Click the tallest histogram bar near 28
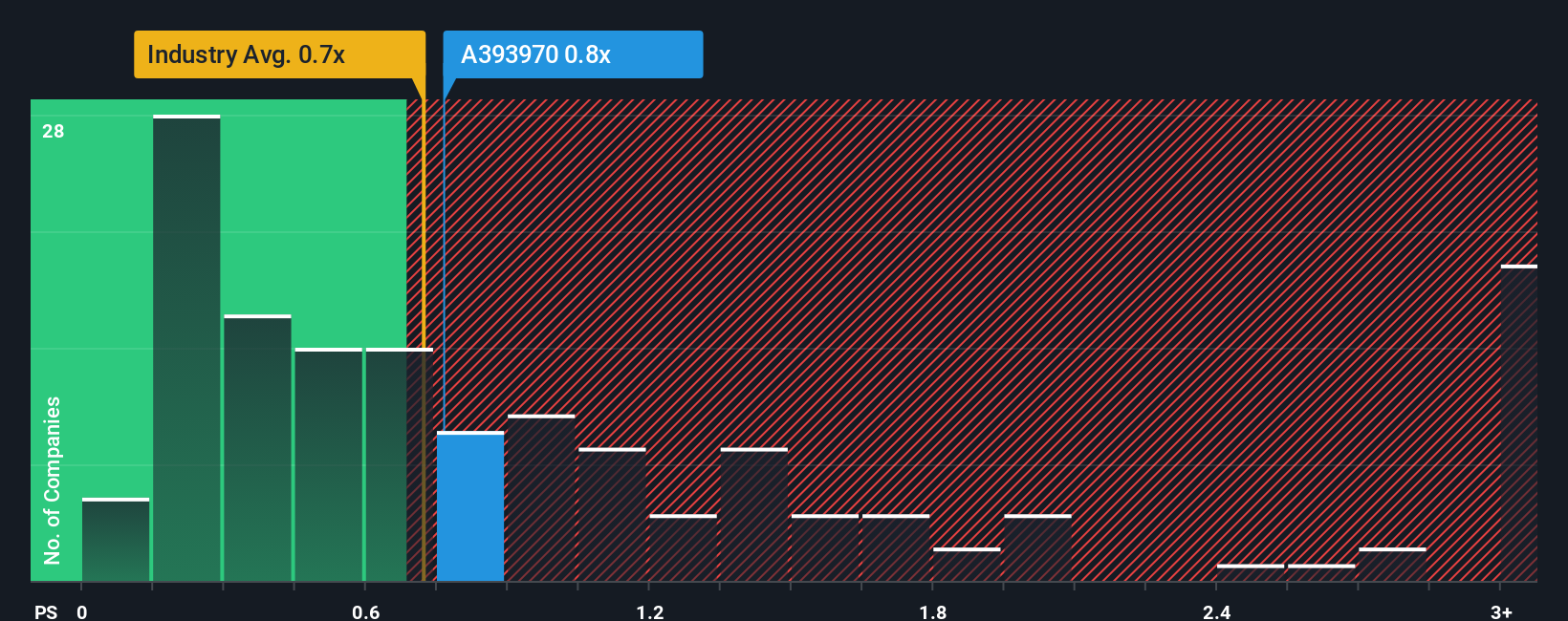Viewport: 1568px width, 621px height. tap(186, 349)
